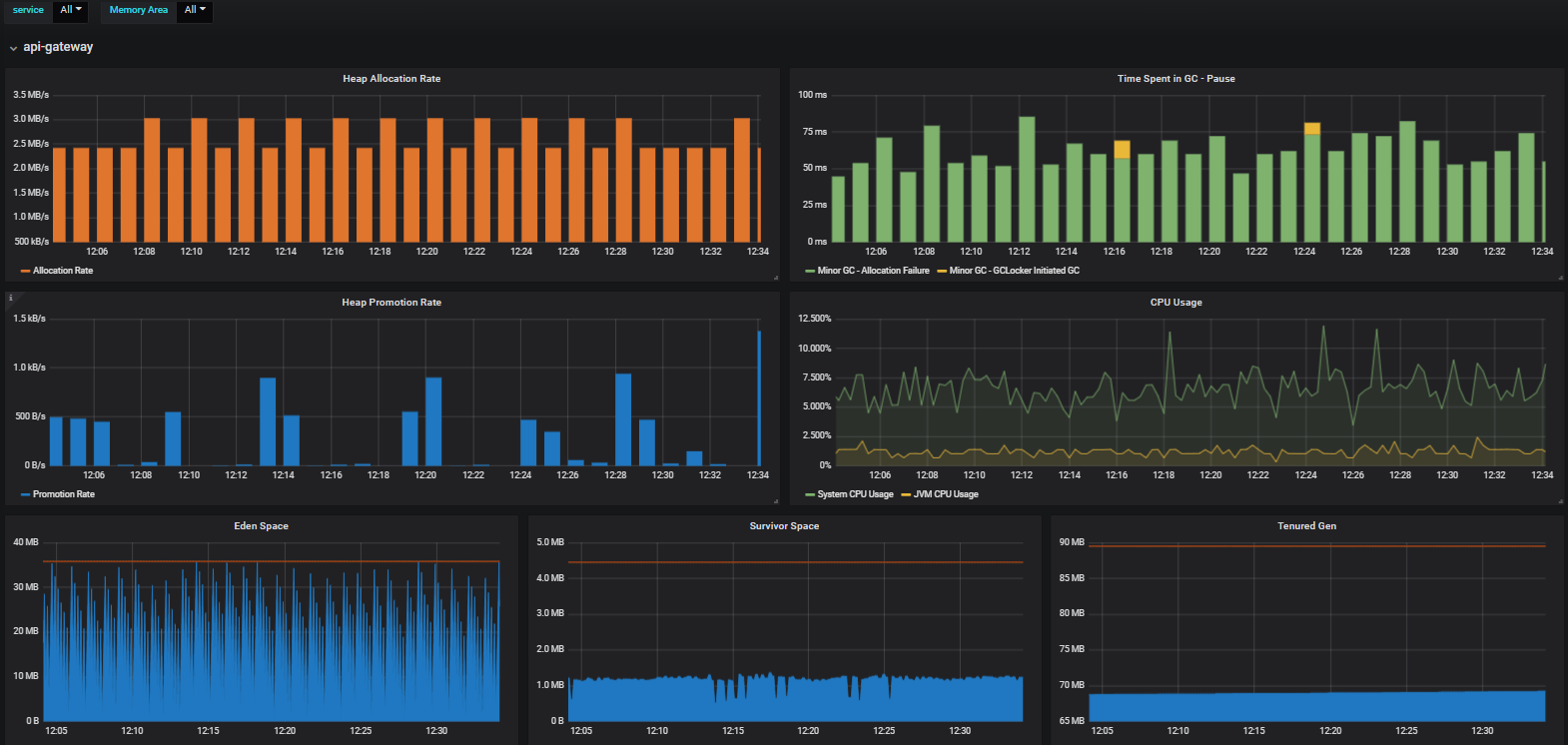Click the Tenured Gen panel title

1306,526
